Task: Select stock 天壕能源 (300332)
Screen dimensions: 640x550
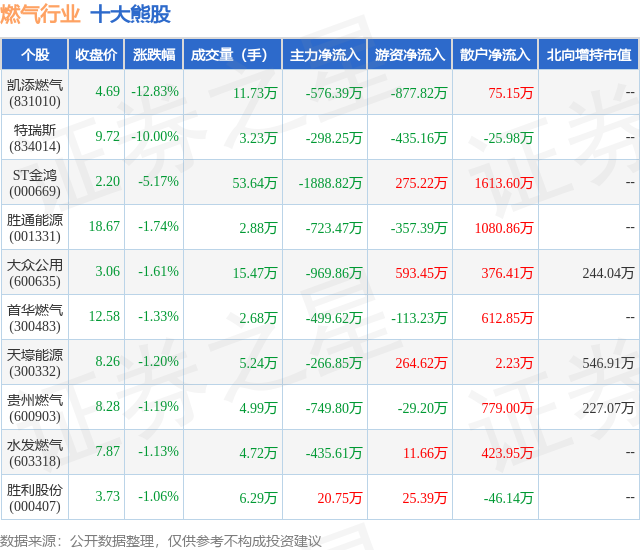Action: 35,363
